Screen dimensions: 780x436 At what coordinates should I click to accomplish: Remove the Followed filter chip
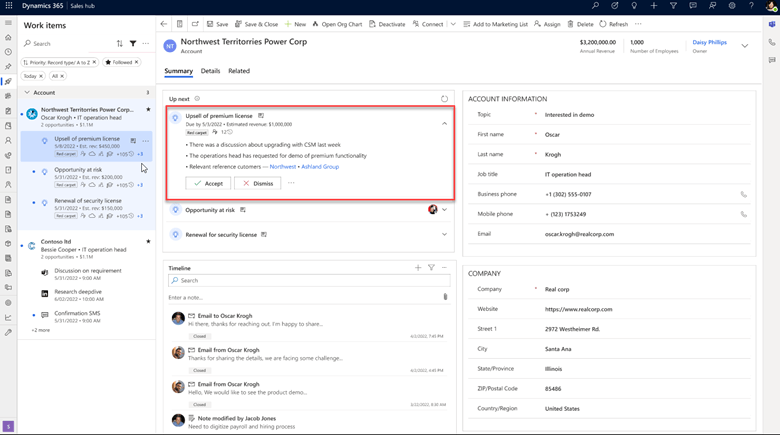pos(137,62)
